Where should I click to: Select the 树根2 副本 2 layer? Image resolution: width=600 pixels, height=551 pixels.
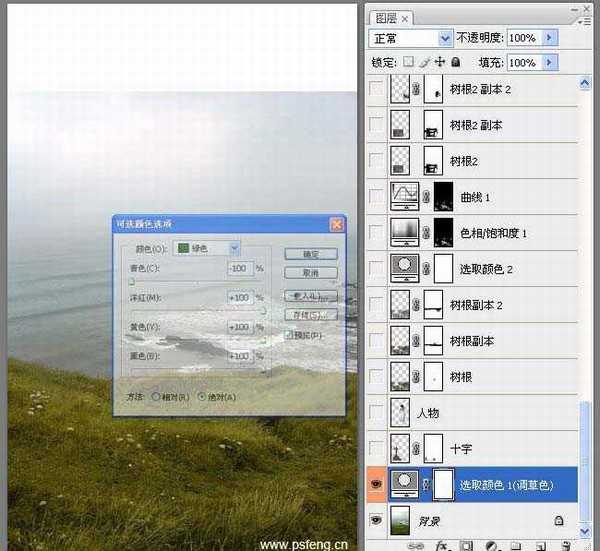click(x=481, y=90)
